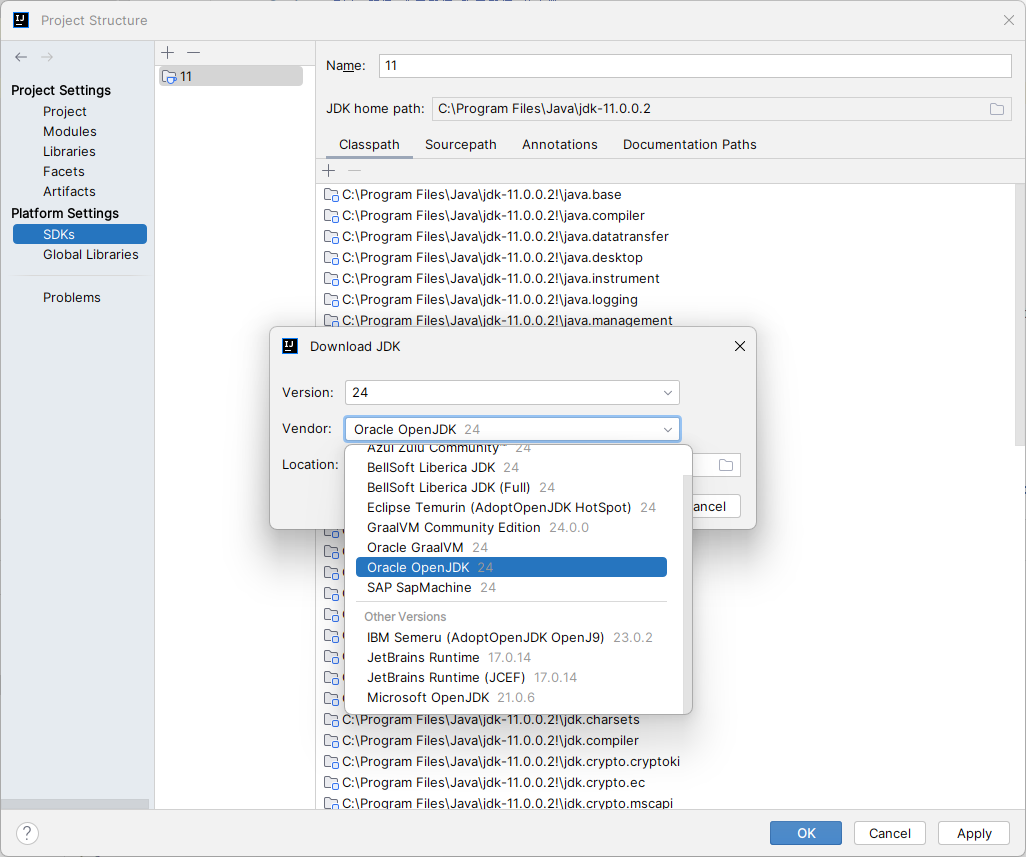Select java.instrument classpath entry

coord(501,279)
